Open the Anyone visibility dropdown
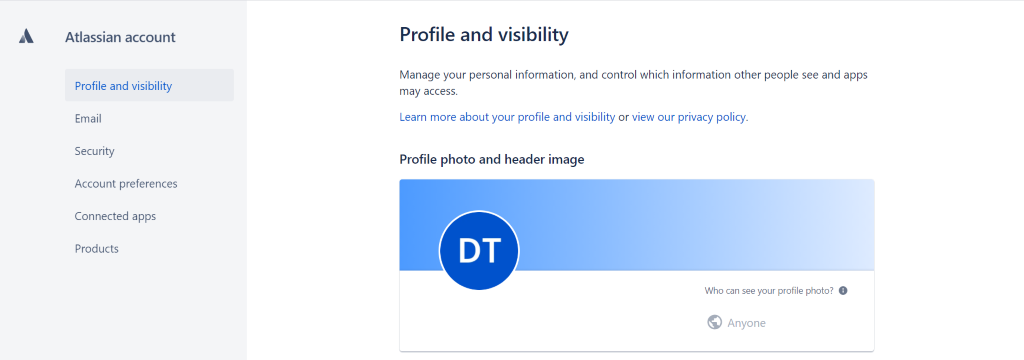Screen dimensions: 1024x360 pyautogui.click(x=737, y=323)
